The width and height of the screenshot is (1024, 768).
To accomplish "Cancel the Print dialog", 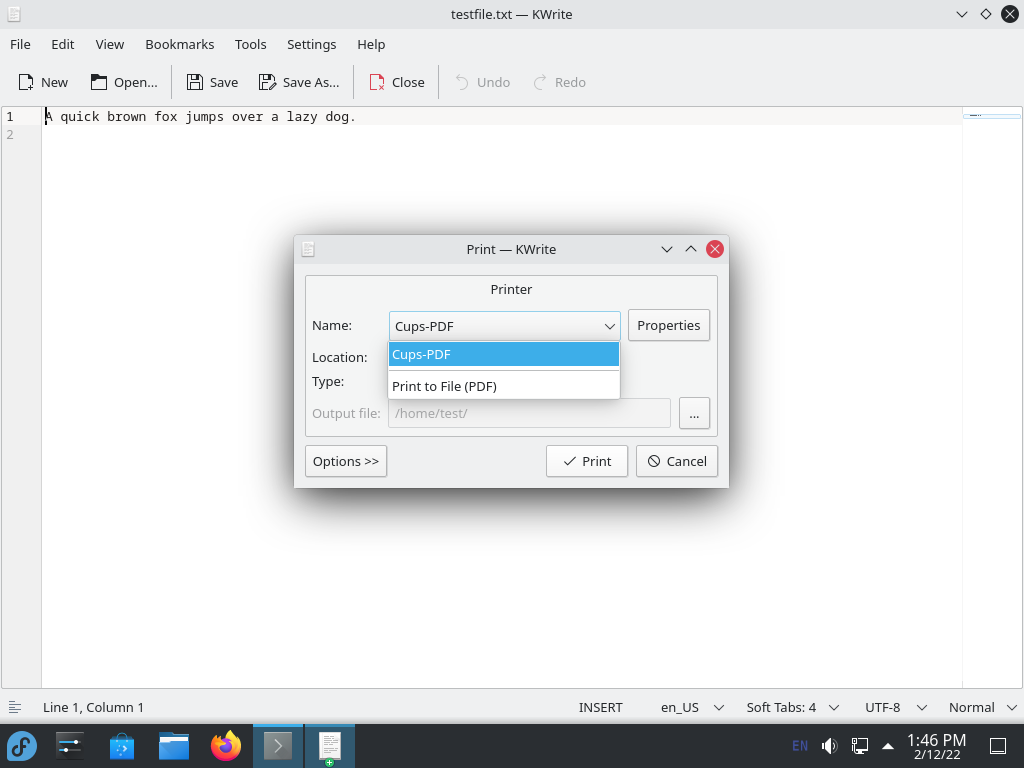I will tap(677, 461).
